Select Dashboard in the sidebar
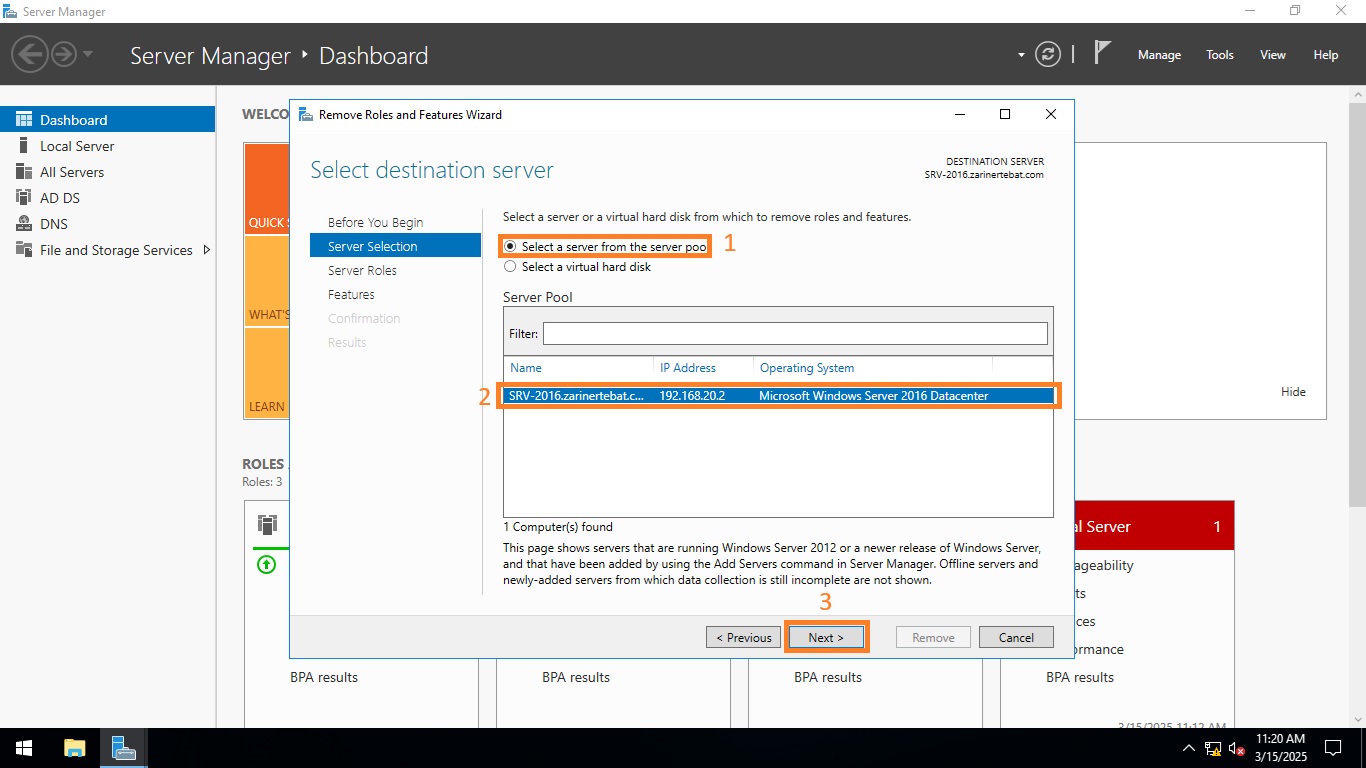The width and height of the screenshot is (1366, 768). 107,120
